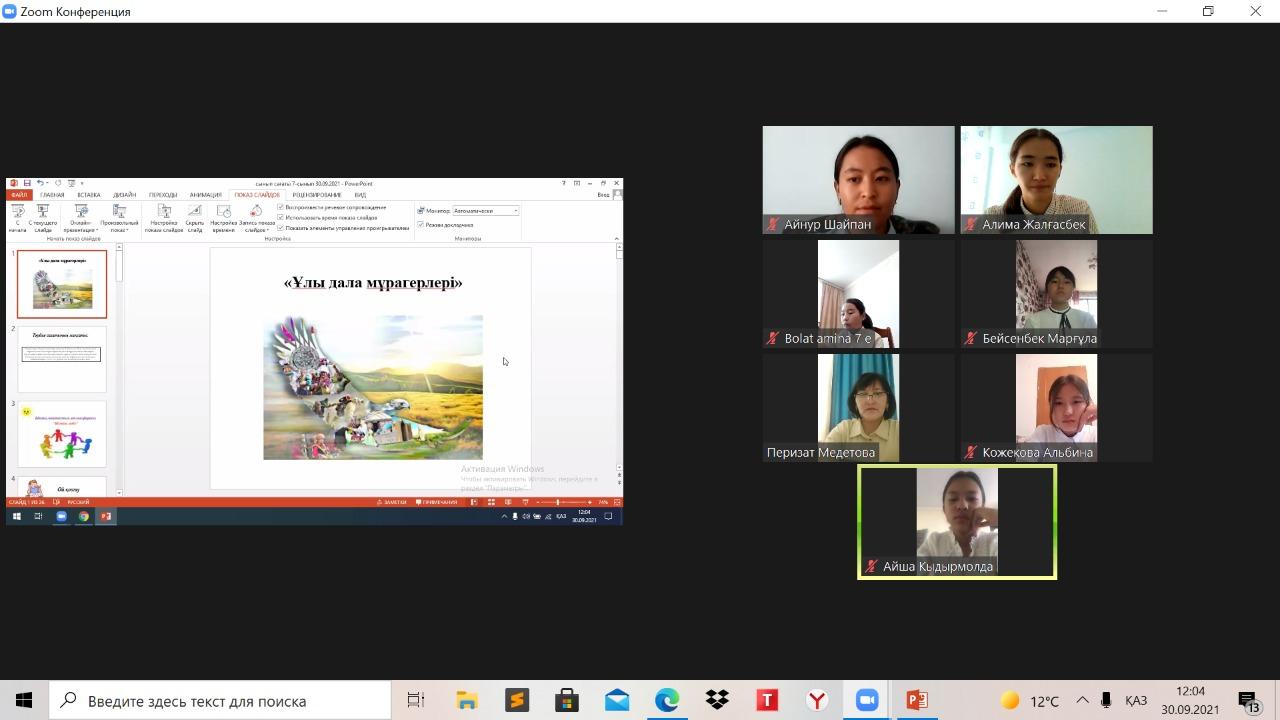Click the 'Скрыть слайд' icon
1280x720 pixels.
click(194, 212)
